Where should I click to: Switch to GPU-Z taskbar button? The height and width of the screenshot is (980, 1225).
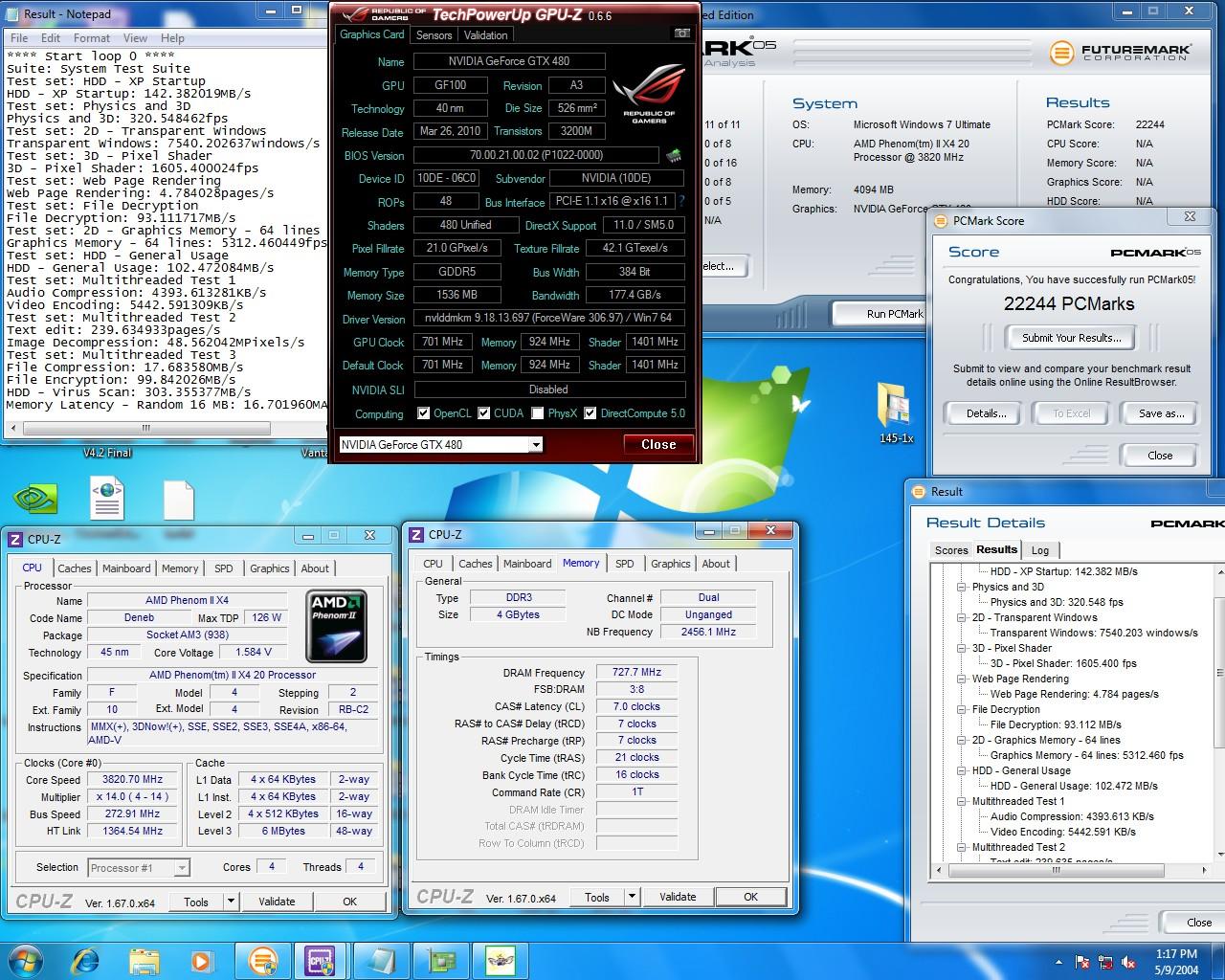click(441, 960)
